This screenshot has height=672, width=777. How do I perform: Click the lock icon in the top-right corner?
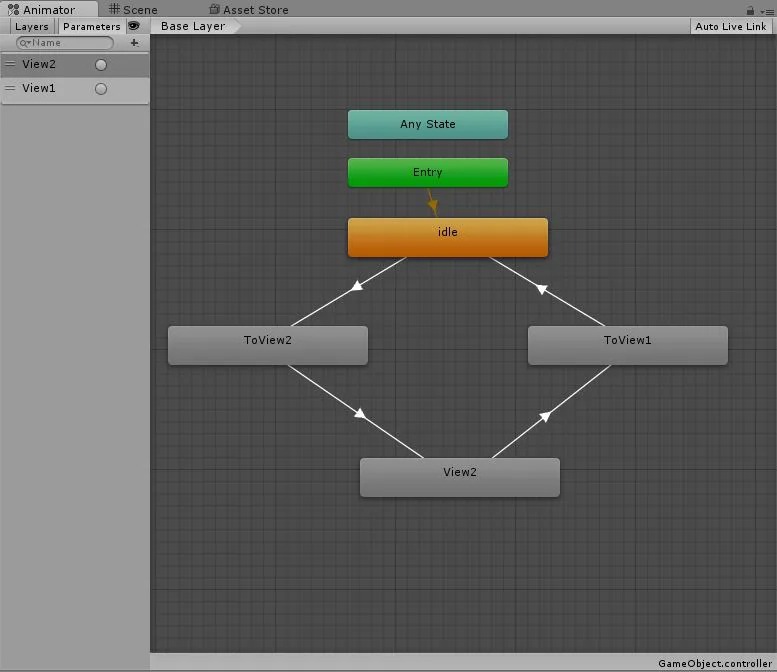751,10
